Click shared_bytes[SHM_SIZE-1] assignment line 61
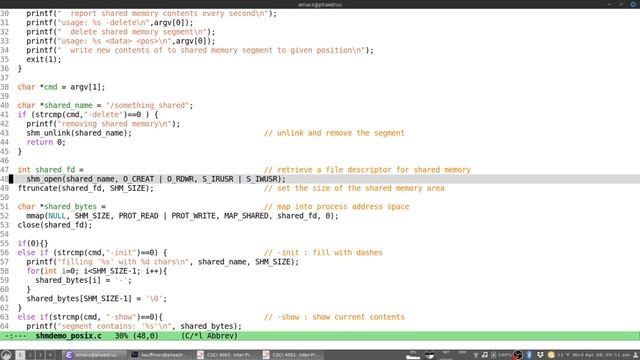The image size is (640, 360). (x=97, y=299)
